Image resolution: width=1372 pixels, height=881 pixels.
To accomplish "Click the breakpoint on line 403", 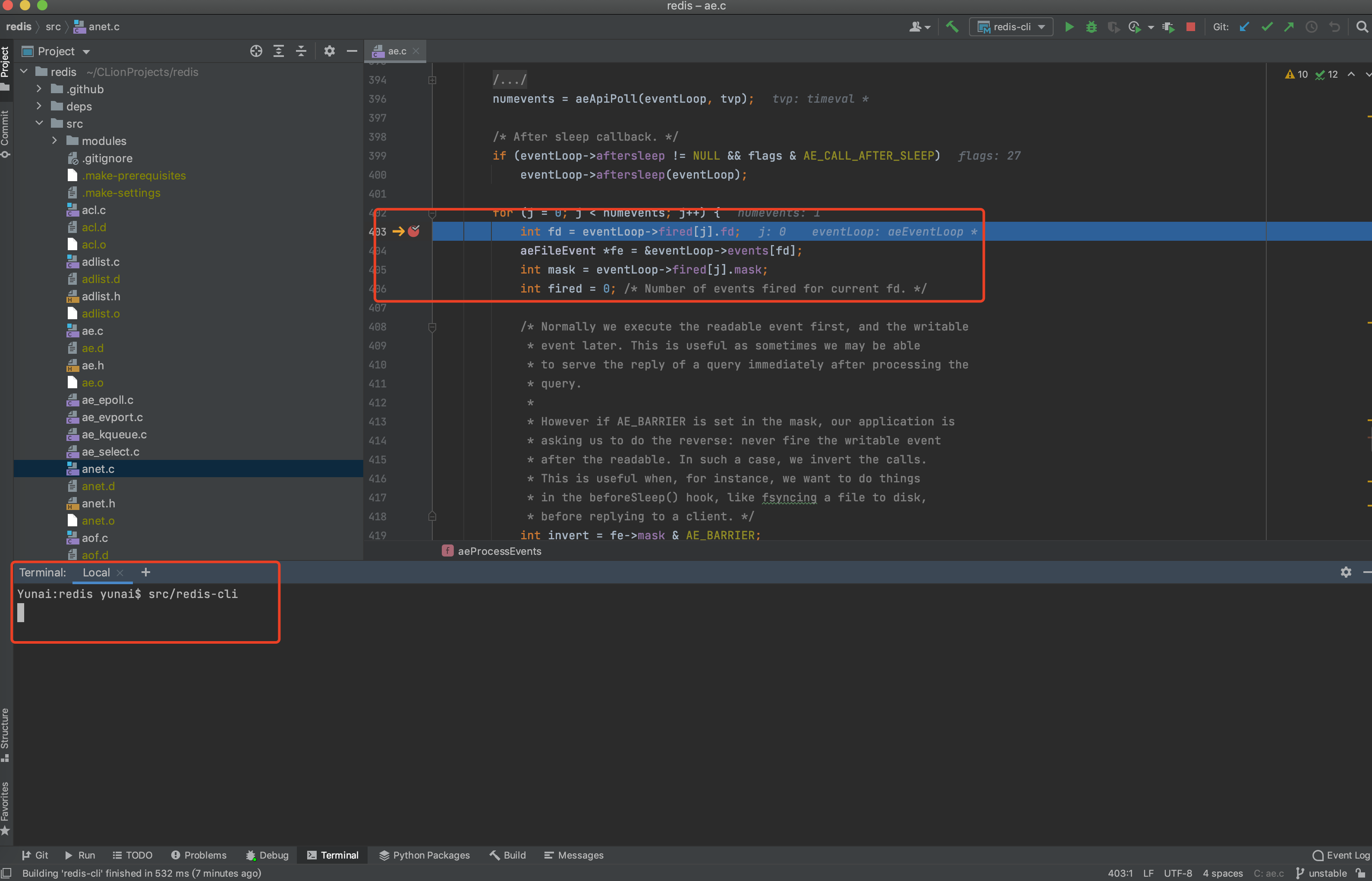I will click(x=413, y=231).
